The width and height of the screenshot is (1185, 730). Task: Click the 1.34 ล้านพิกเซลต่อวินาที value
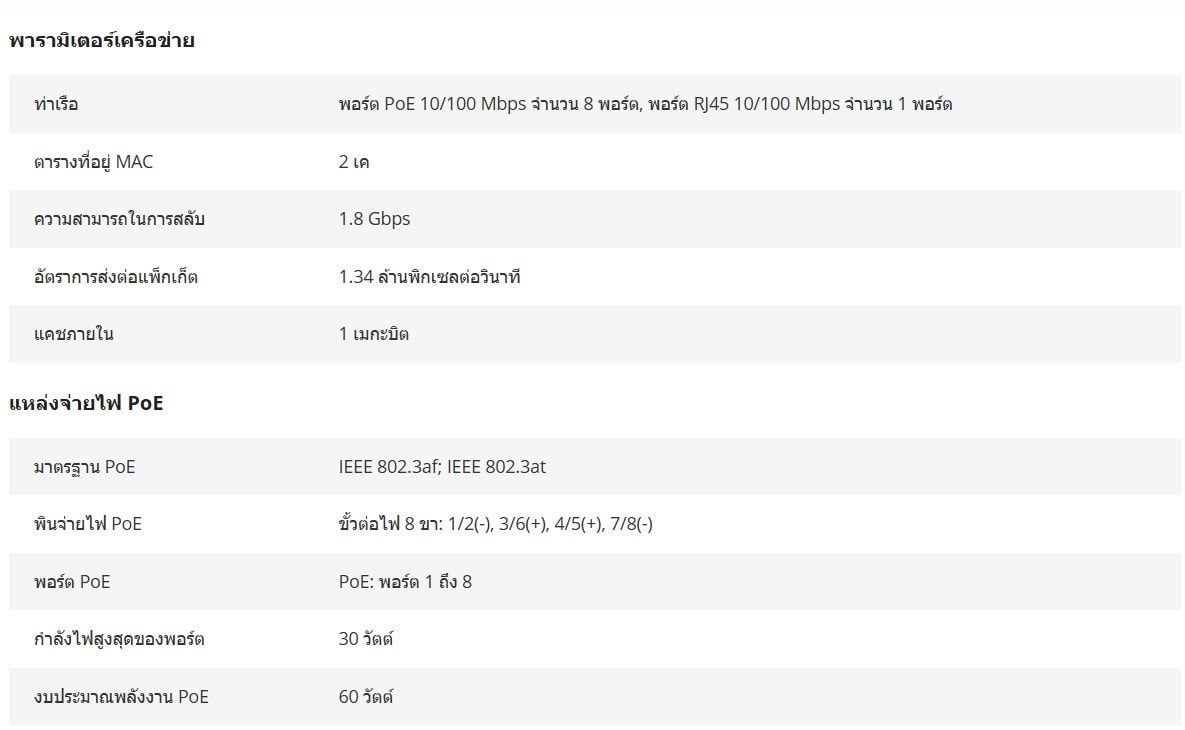click(429, 277)
